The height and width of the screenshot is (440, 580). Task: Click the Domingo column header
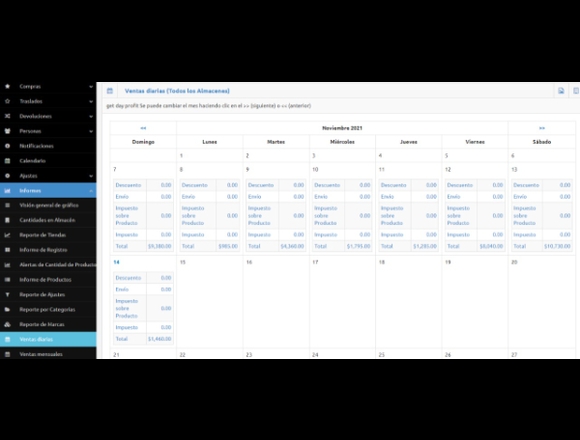coord(143,142)
